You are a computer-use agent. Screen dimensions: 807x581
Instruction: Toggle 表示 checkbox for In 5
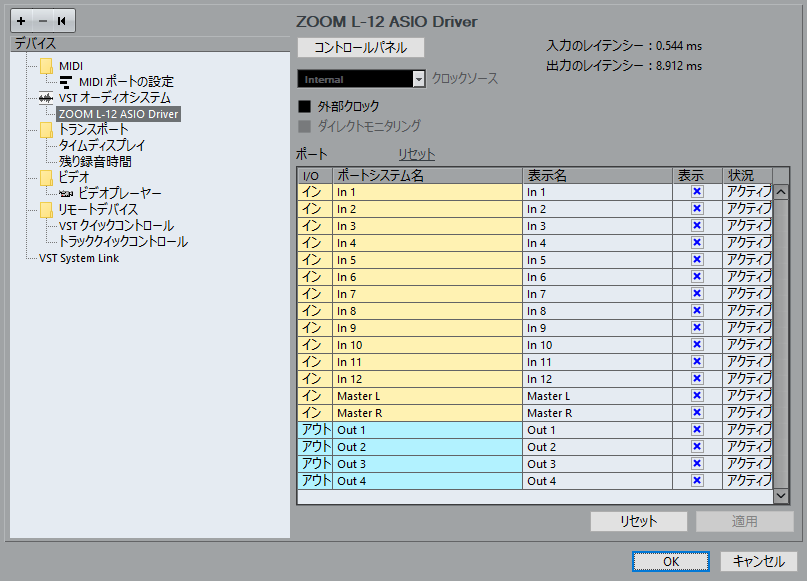697,260
